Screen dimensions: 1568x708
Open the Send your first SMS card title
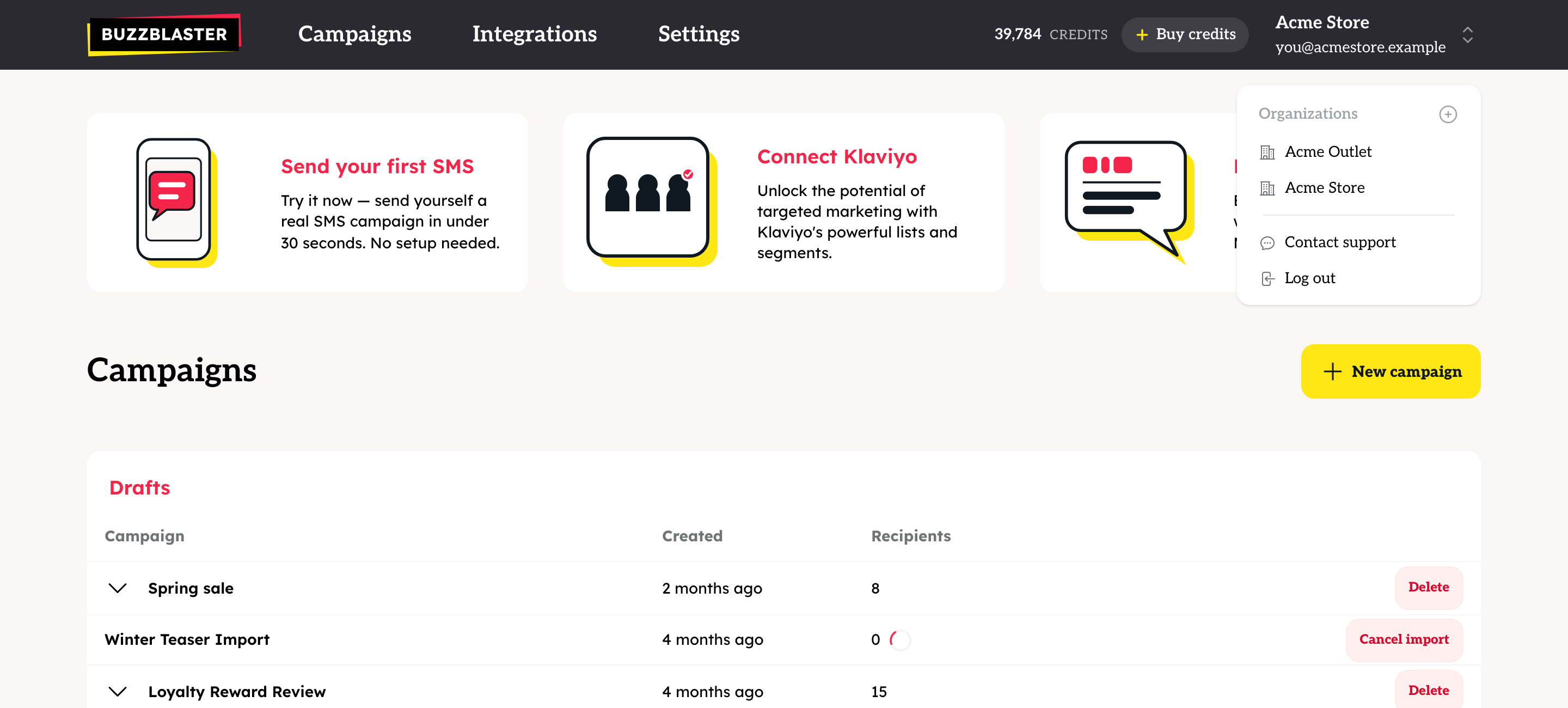[x=377, y=166]
